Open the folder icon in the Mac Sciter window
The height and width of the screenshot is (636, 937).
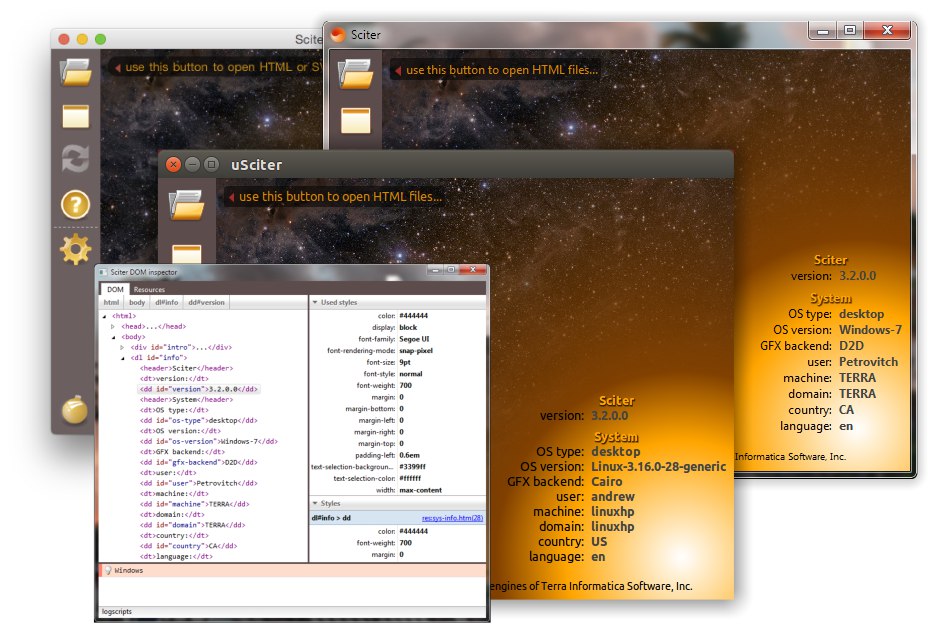pos(76,72)
